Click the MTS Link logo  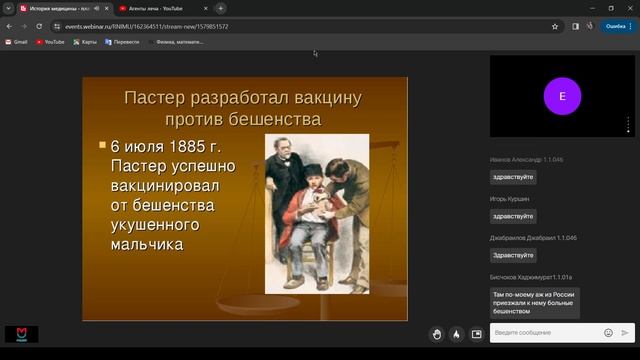click(x=22, y=334)
